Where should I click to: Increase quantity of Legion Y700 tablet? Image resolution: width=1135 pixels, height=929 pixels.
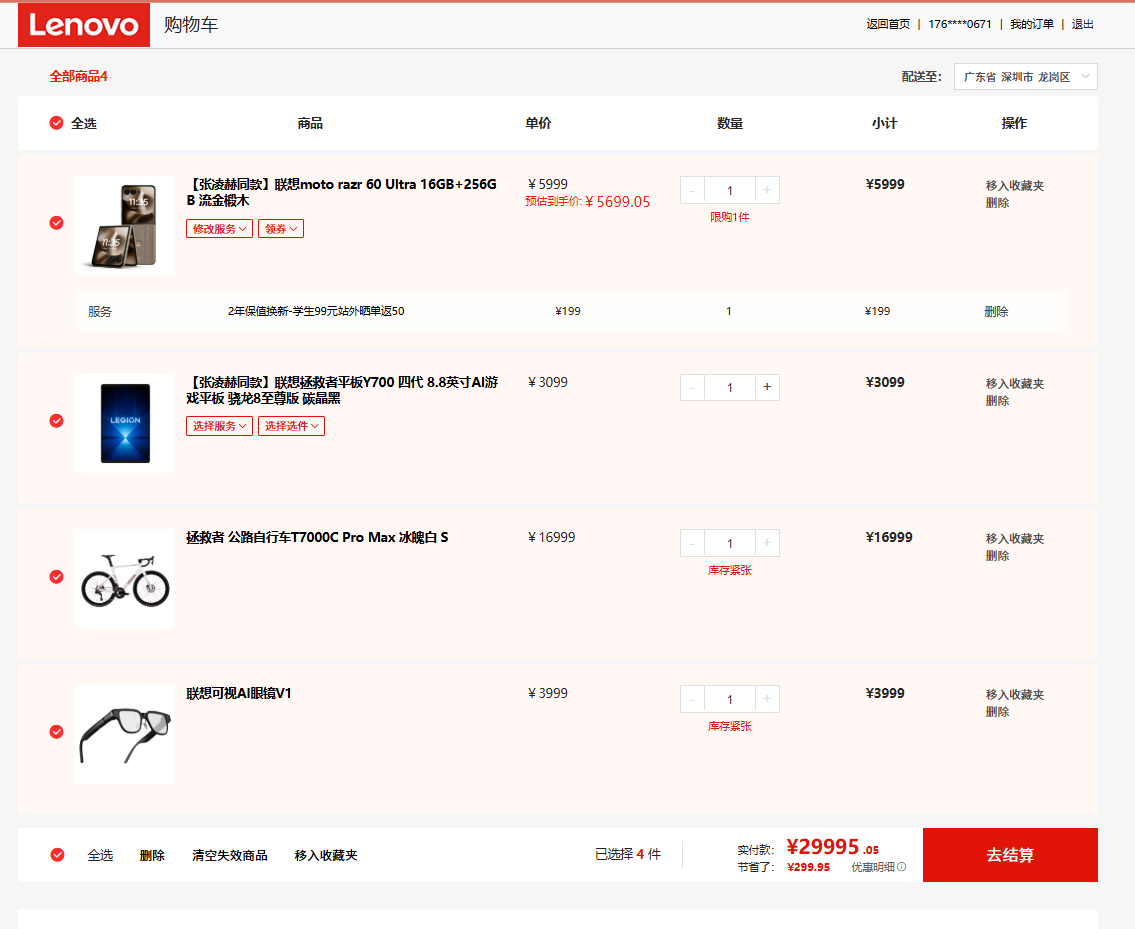pyautogui.click(x=767, y=387)
